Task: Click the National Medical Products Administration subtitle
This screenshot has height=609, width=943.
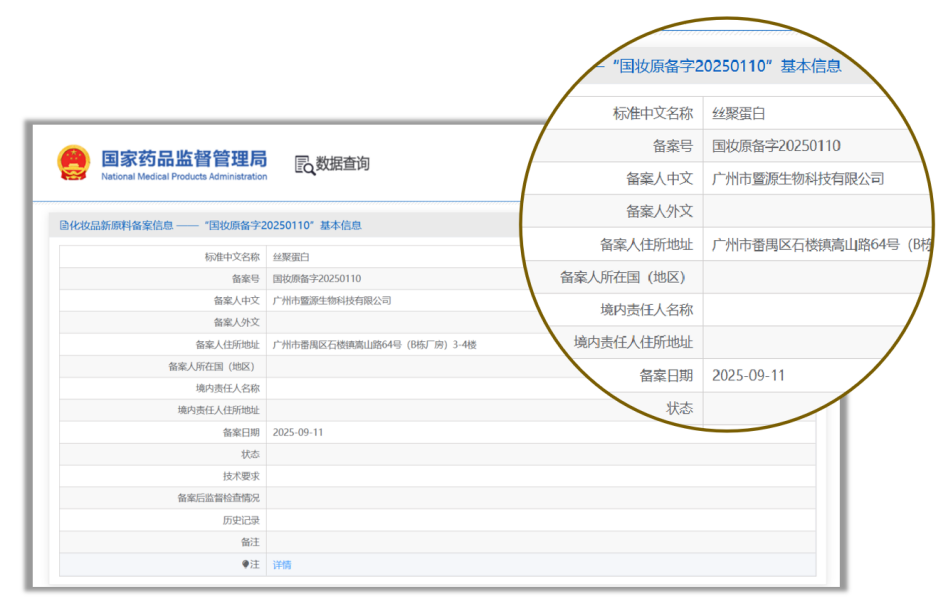Action: click(184, 177)
